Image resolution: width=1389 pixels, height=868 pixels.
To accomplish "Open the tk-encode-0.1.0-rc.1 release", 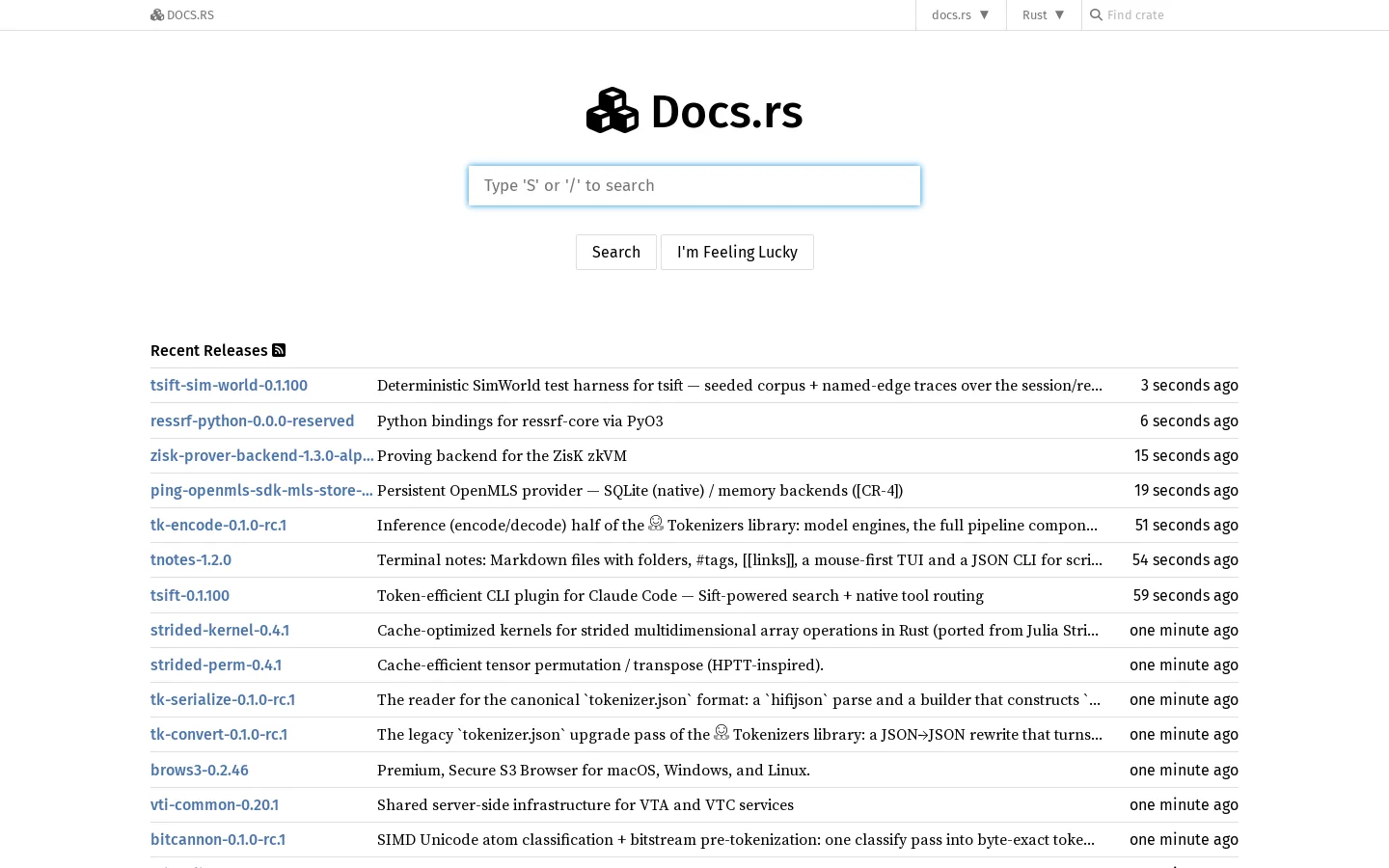I will 218,525.
